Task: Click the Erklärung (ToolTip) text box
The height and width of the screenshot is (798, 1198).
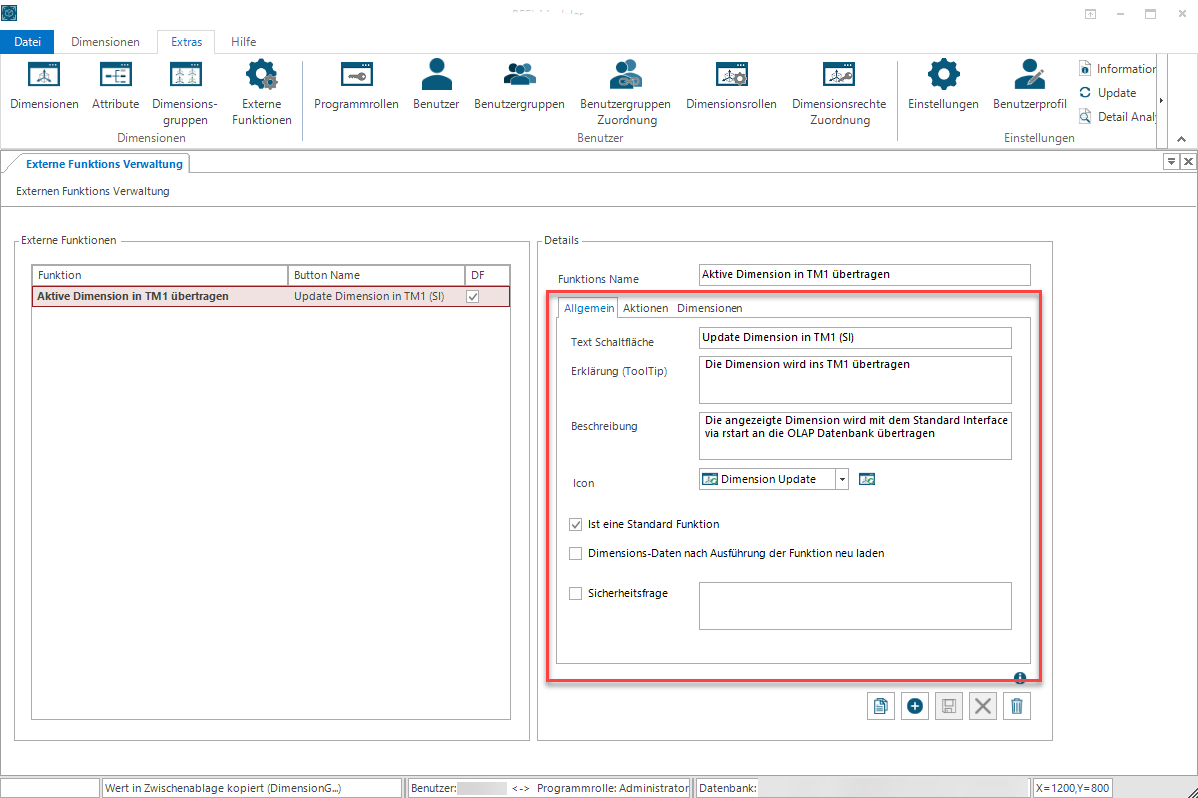Action: point(855,380)
